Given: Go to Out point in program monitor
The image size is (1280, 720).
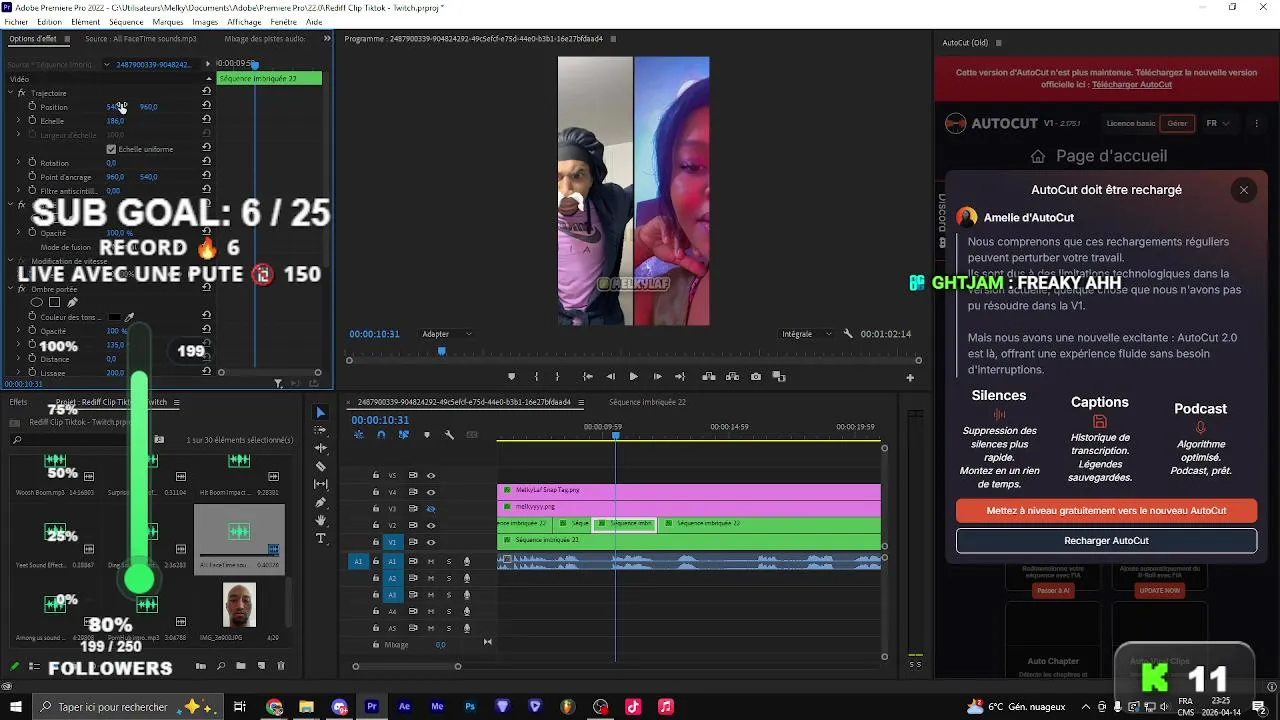Looking at the screenshot, I should point(680,377).
